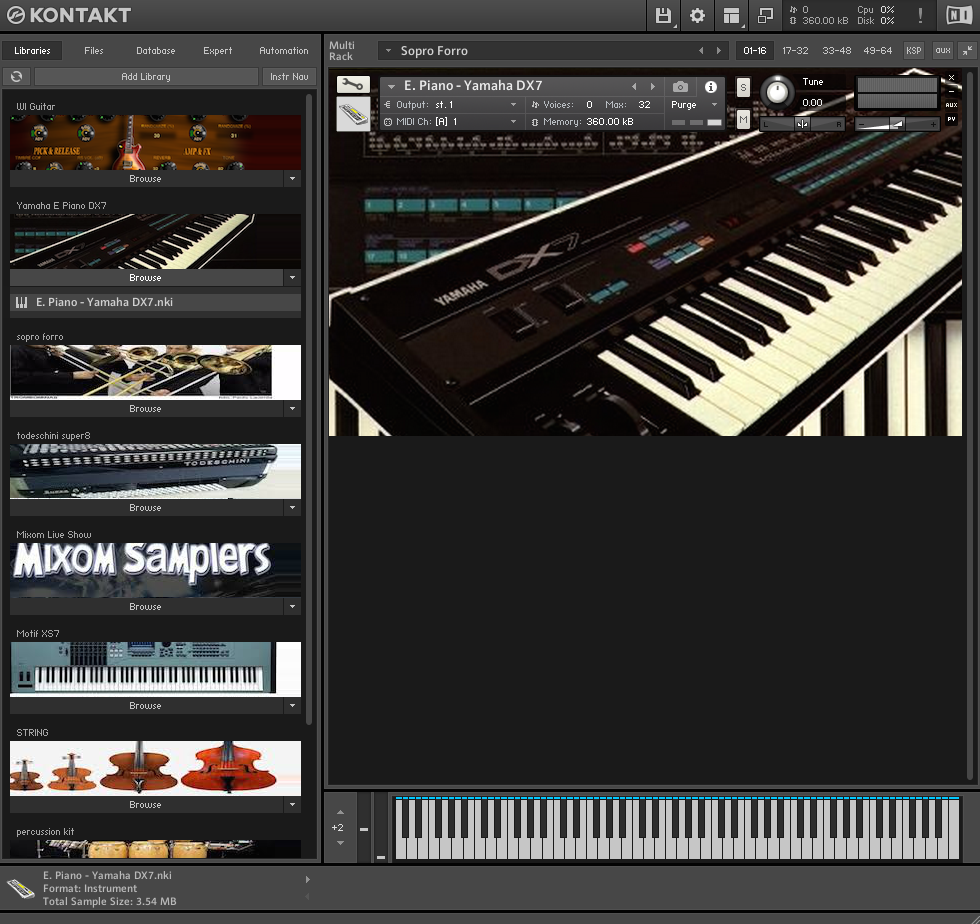Click the instrument volume slider

(898, 124)
